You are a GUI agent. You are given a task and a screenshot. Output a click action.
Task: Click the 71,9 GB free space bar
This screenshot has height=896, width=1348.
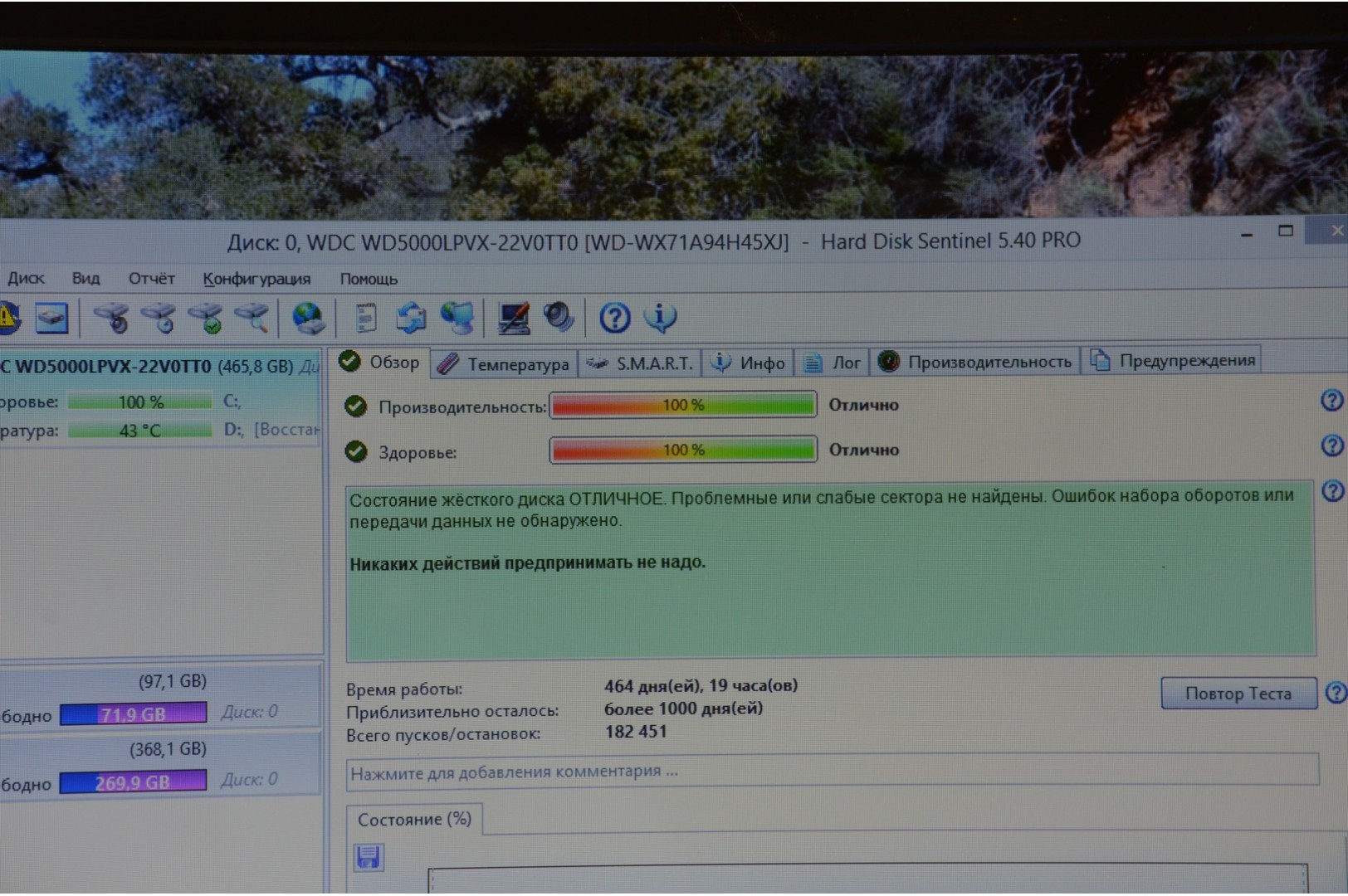pyautogui.click(x=133, y=713)
